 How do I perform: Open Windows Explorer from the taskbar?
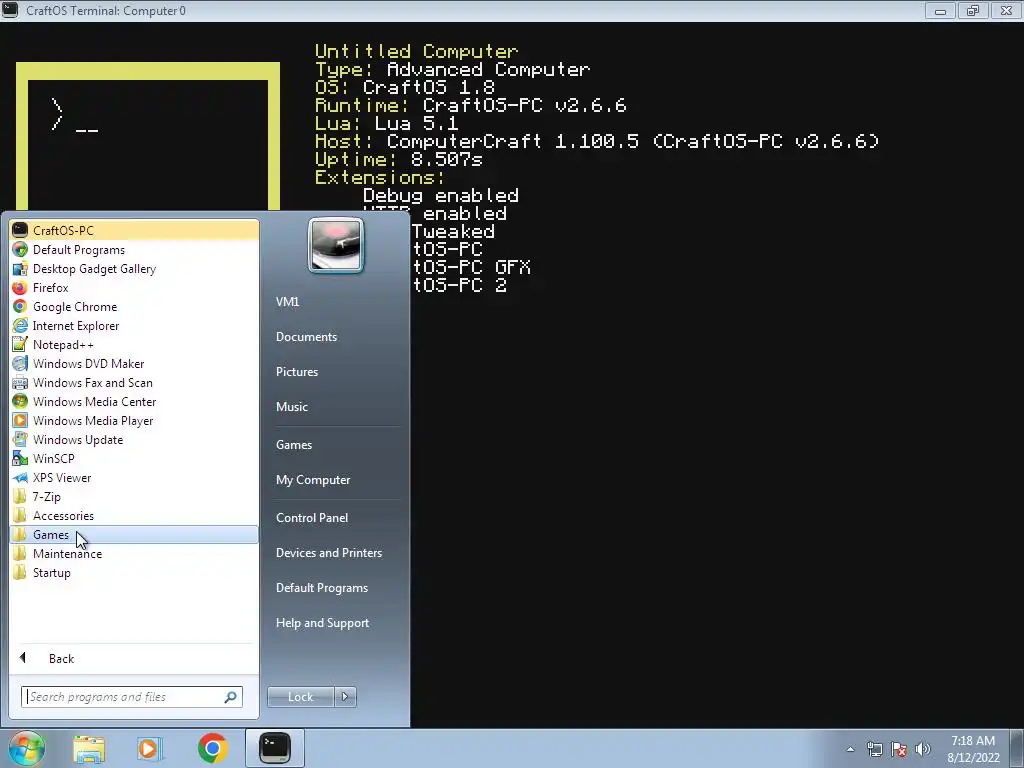tap(89, 748)
